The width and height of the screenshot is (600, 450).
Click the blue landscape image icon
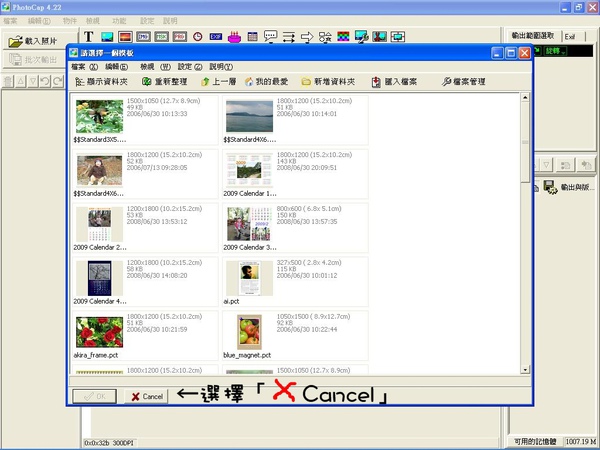[x=107, y=37]
